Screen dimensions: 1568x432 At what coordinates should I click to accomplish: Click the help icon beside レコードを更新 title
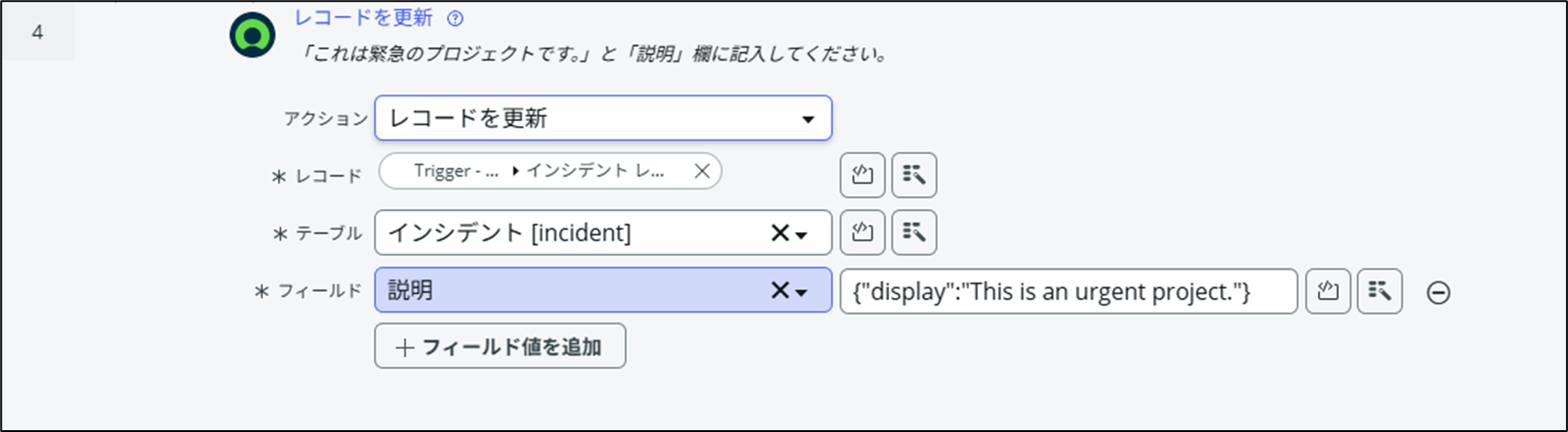455,18
